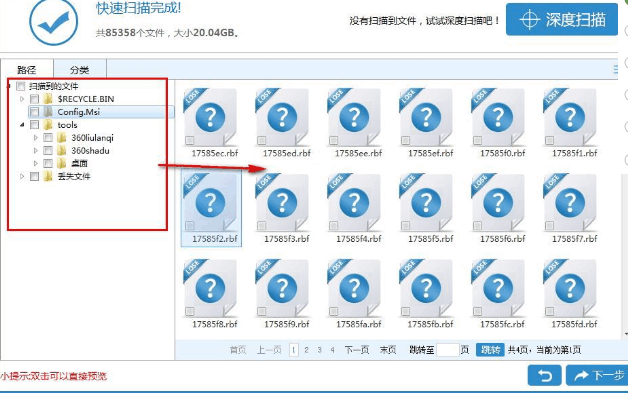Open page 2 in pagination

306,350
